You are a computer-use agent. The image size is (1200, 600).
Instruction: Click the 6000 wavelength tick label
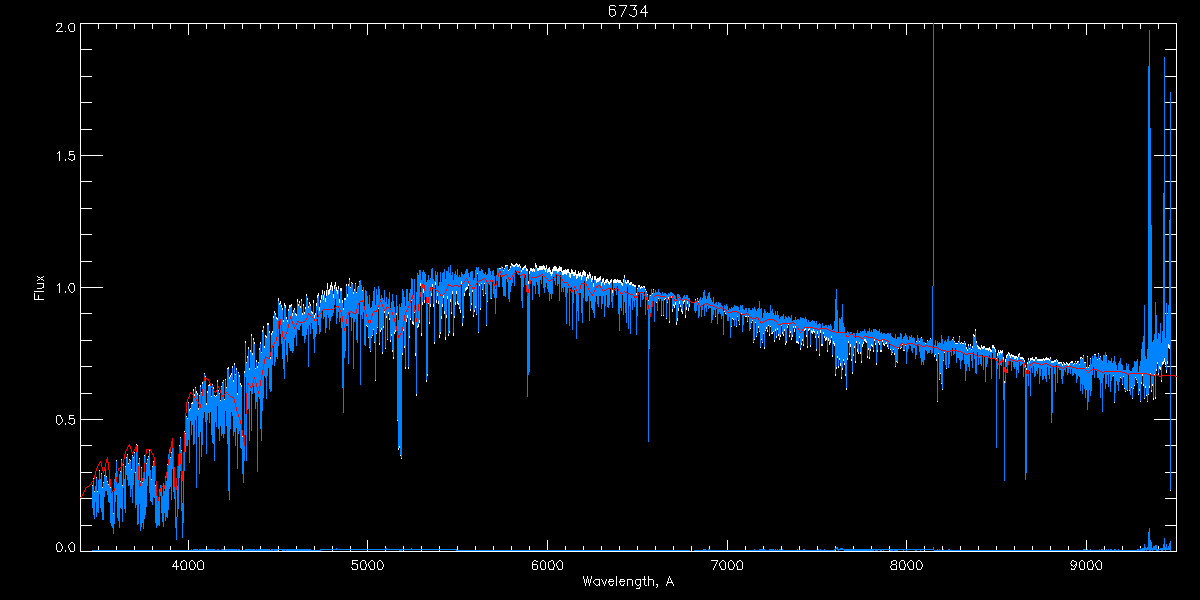click(x=547, y=565)
